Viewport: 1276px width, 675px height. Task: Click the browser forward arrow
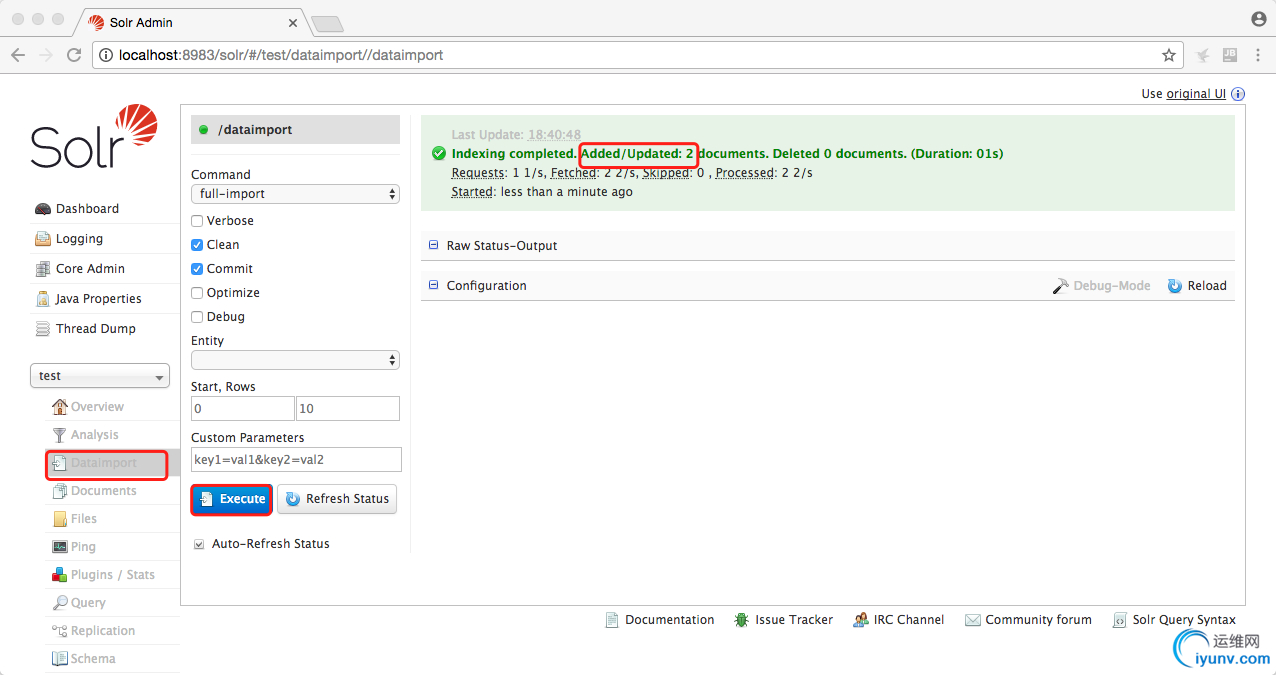46,55
